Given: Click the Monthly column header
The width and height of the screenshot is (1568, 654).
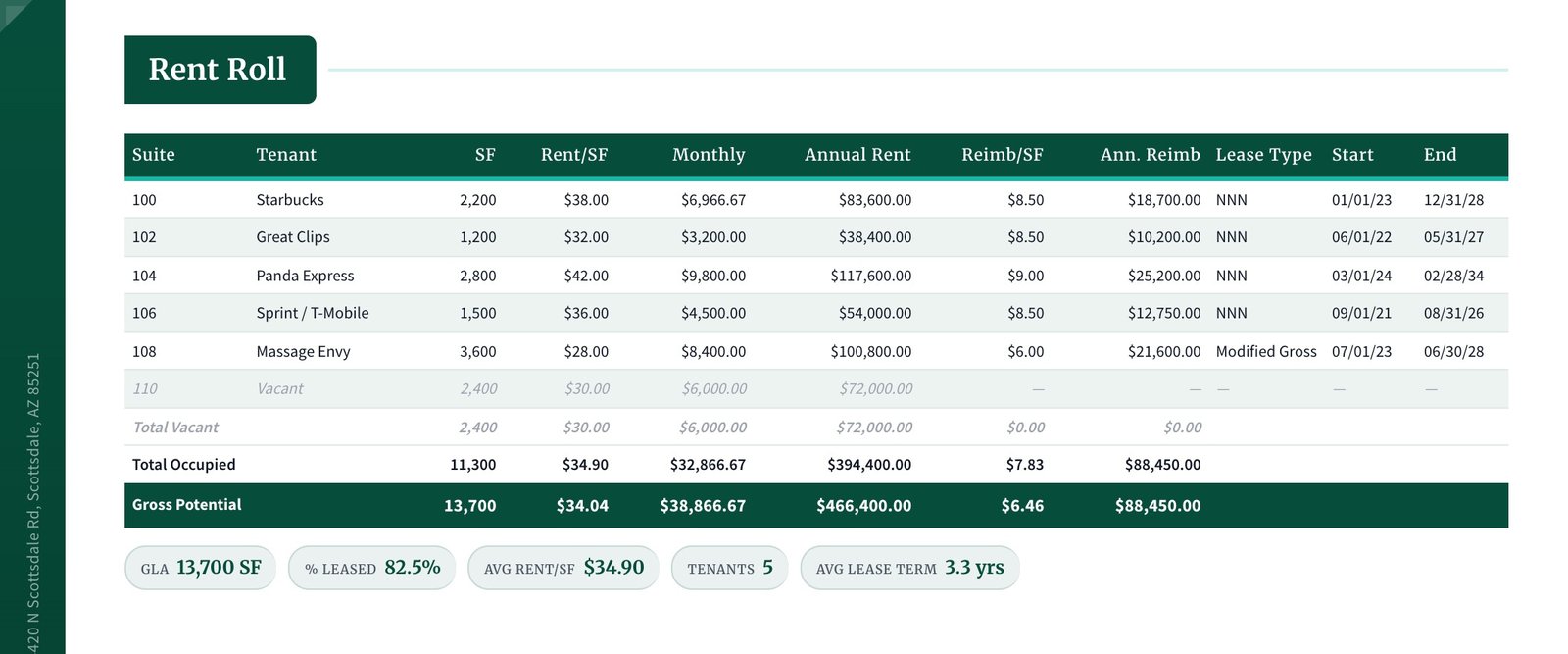Looking at the screenshot, I should point(709,155).
